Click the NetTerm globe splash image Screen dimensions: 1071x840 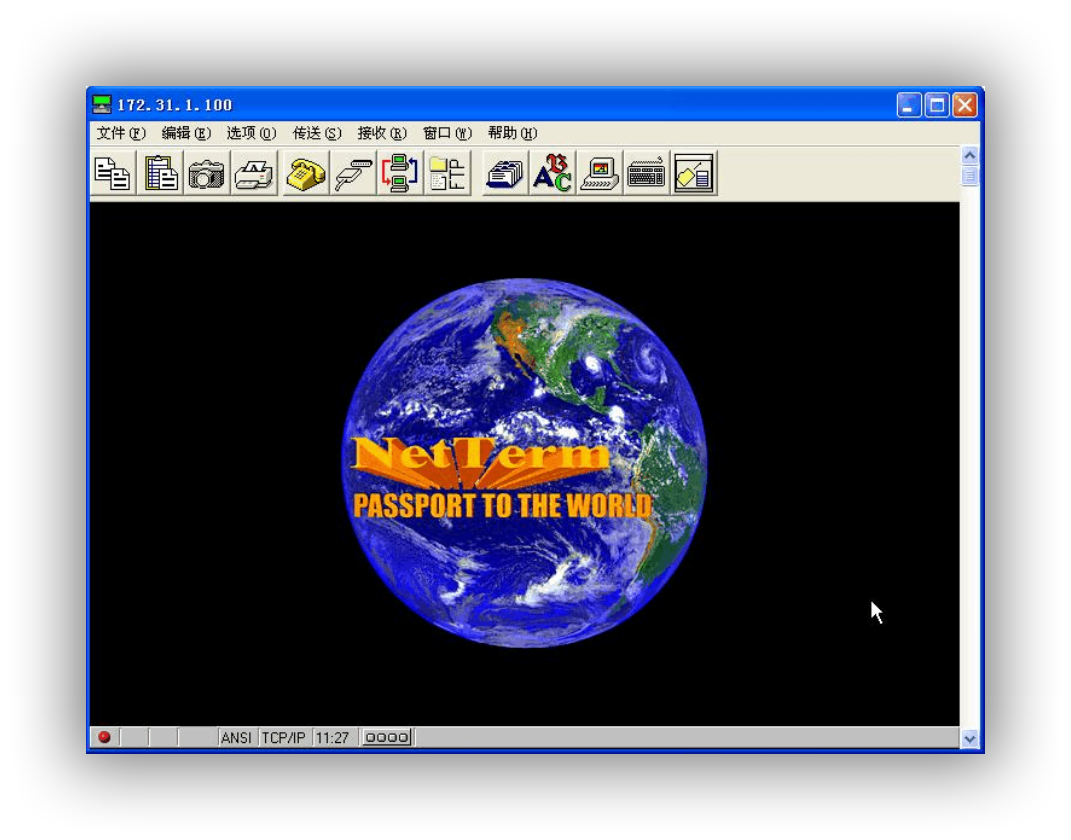[524, 462]
